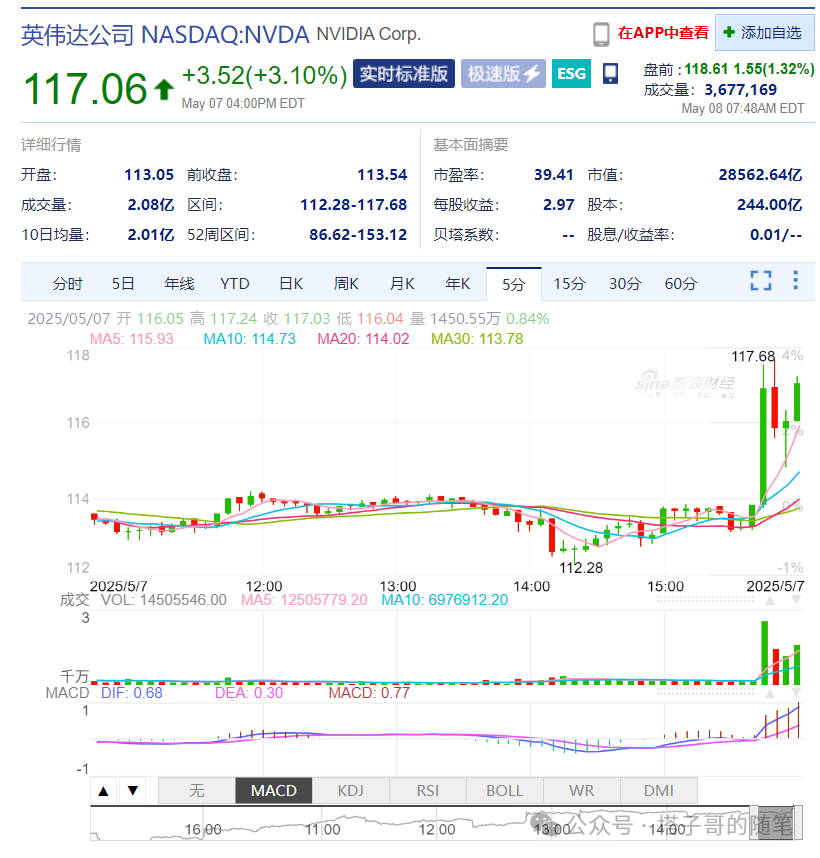Select the 年K chart tab

(458, 283)
